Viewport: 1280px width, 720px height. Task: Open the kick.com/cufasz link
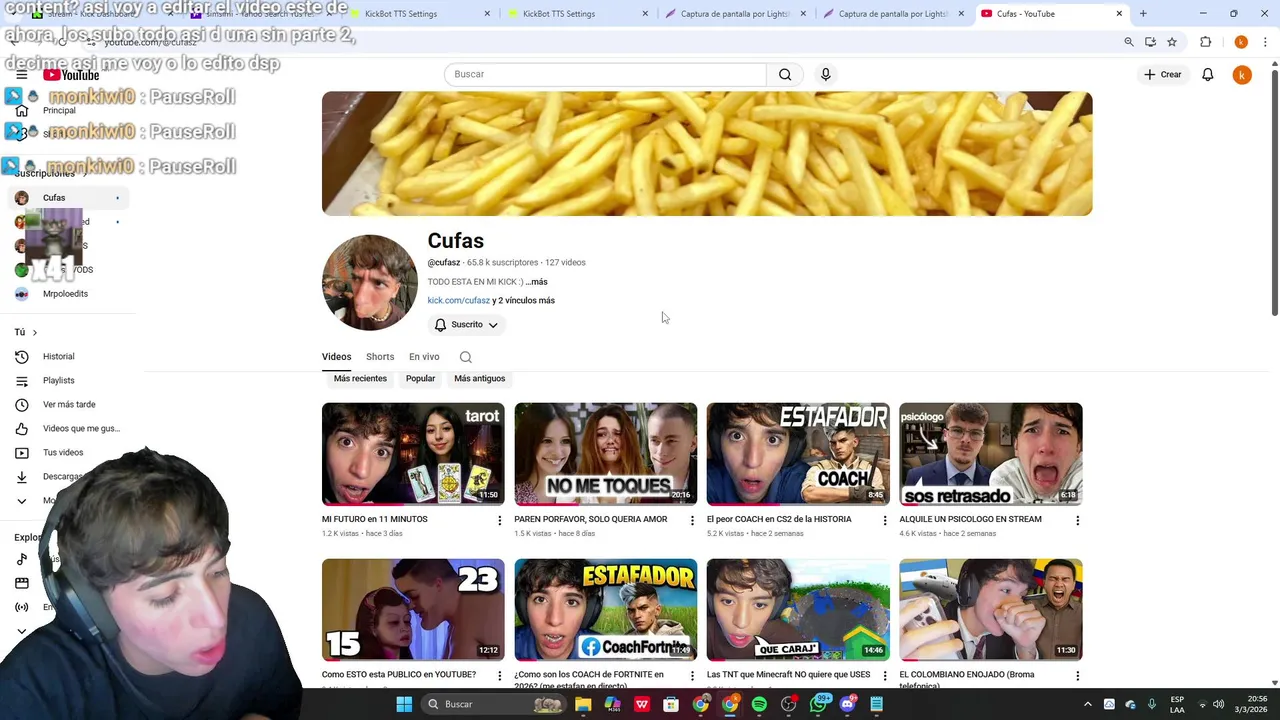(458, 300)
